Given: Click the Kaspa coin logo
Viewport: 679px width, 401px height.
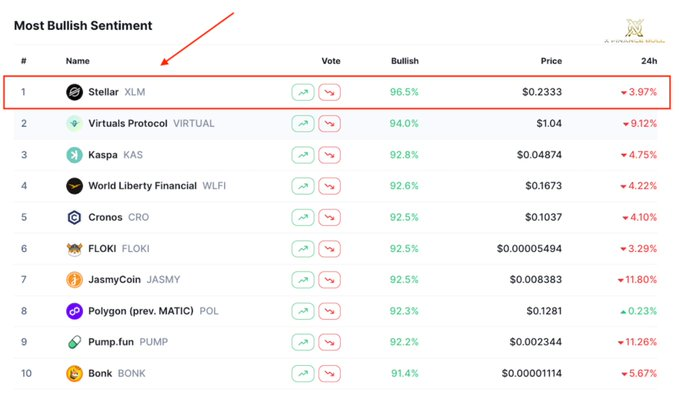Looking at the screenshot, I should click(x=74, y=155).
